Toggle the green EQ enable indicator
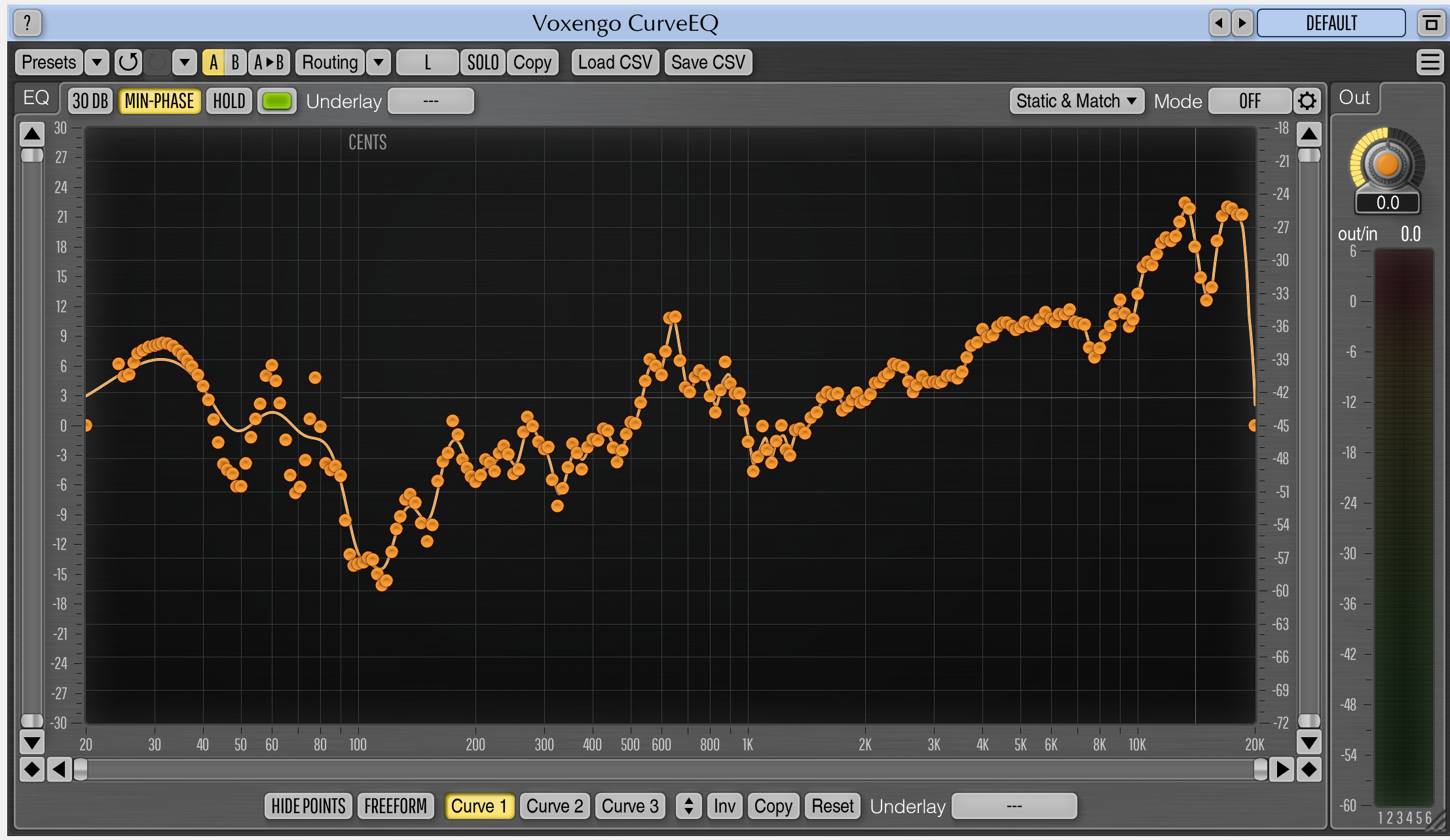The height and width of the screenshot is (840, 1450). pos(276,101)
